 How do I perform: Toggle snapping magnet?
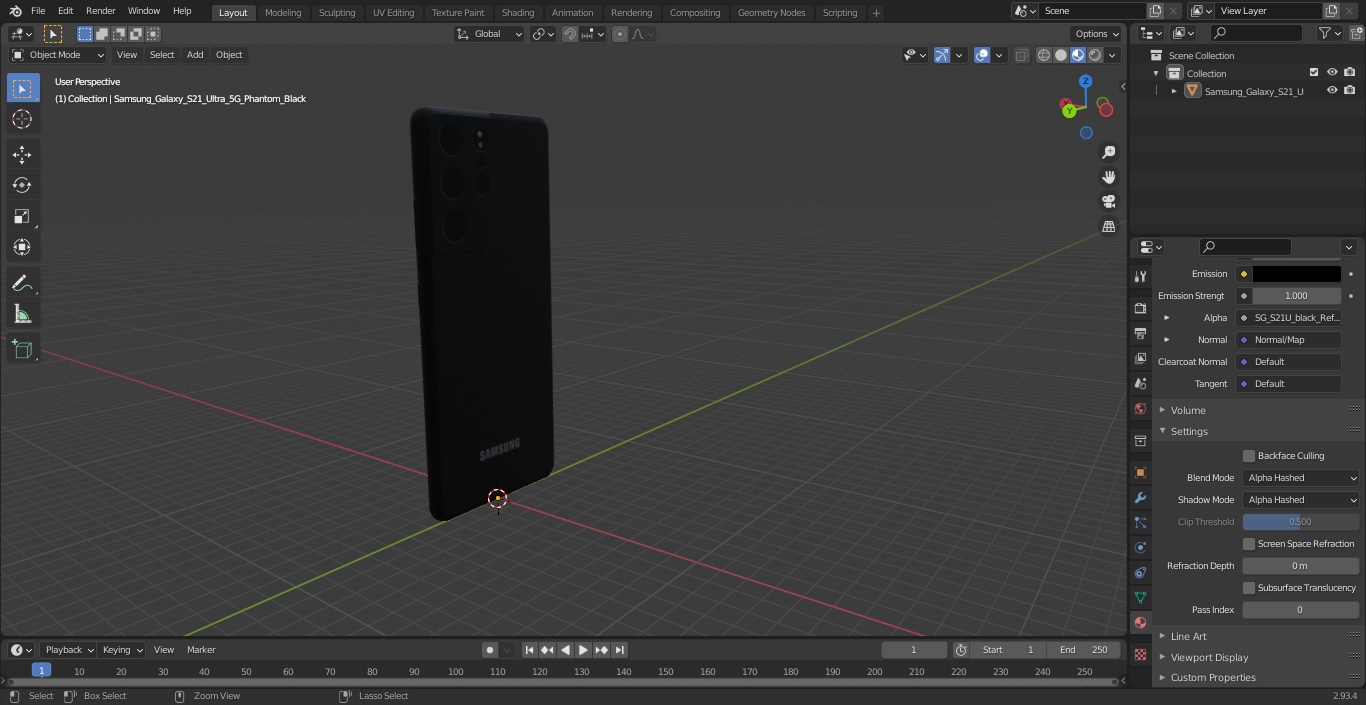point(570,34)
